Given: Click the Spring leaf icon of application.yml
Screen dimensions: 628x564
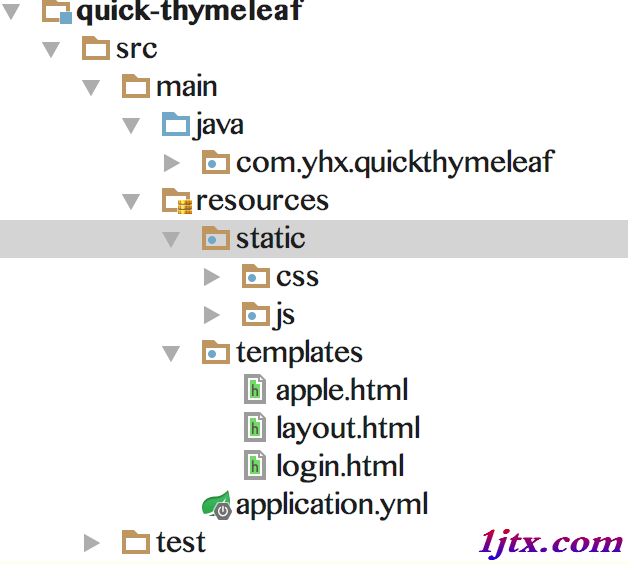Looking at the screenshot, I should [217, 505].
